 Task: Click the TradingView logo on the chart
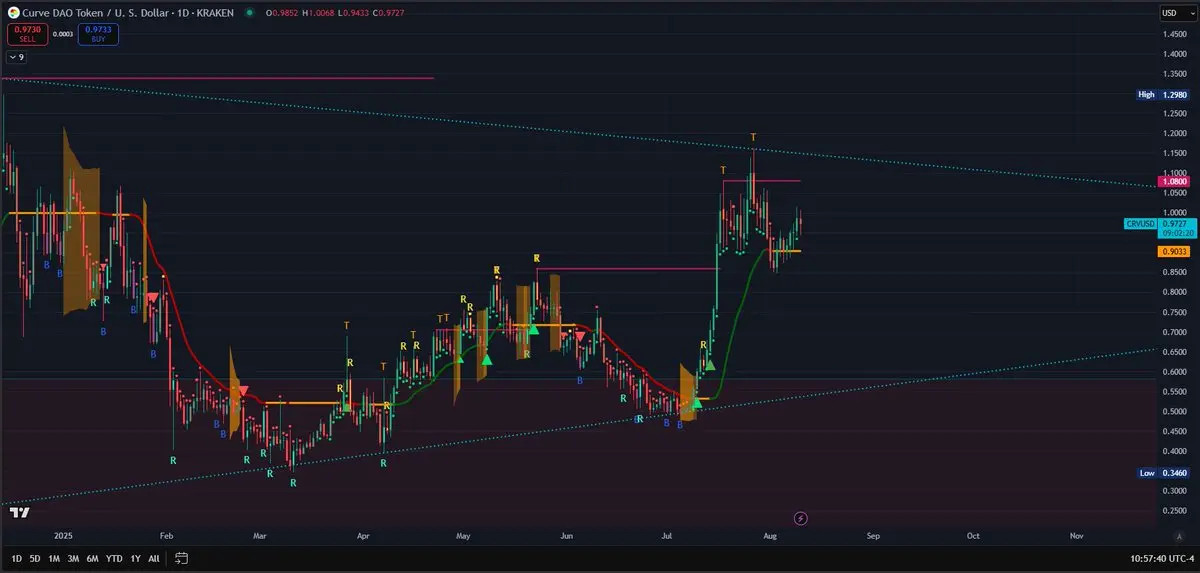click(x=18, y=512)
